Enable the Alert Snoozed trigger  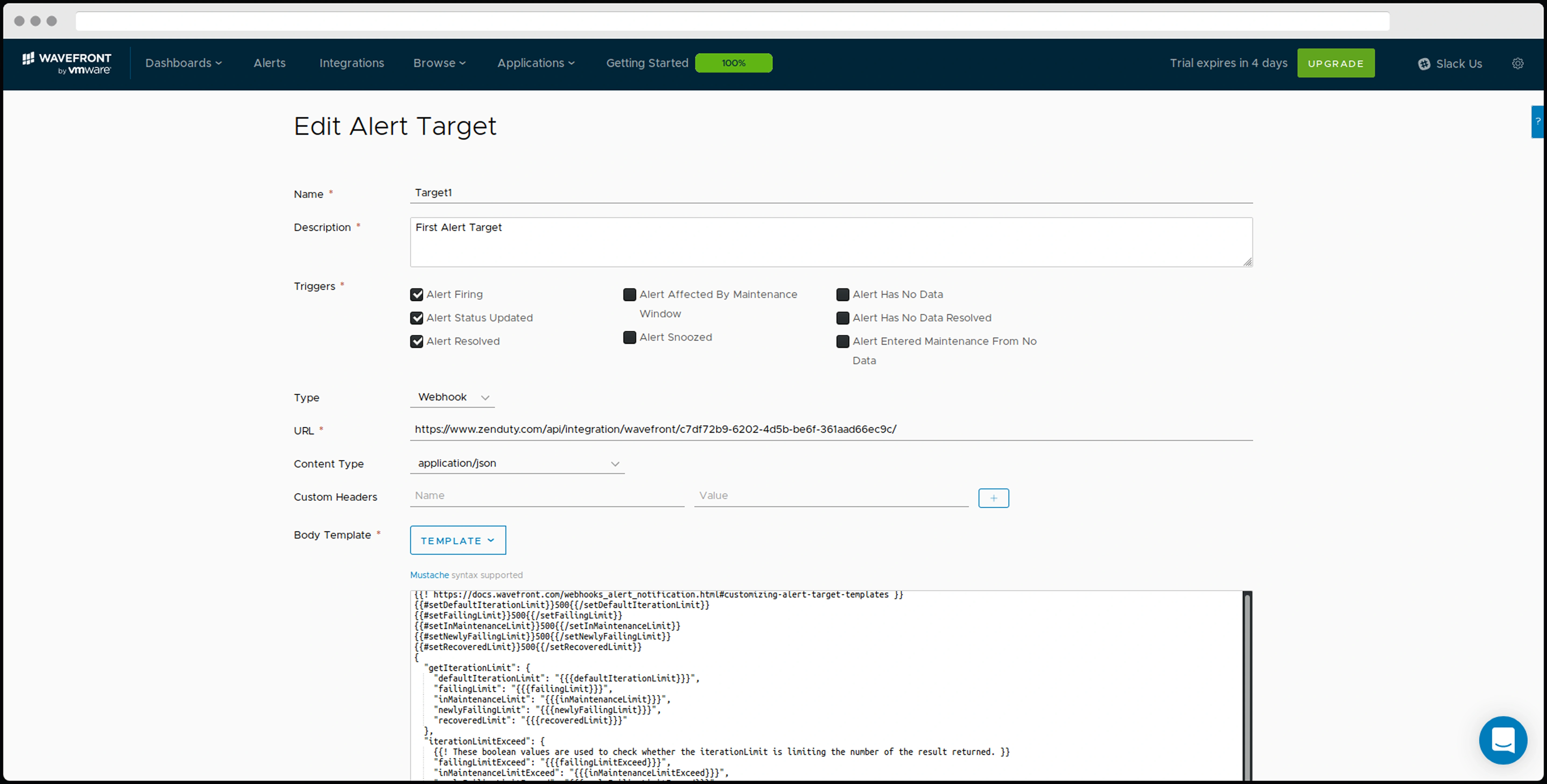click(629, 337)
